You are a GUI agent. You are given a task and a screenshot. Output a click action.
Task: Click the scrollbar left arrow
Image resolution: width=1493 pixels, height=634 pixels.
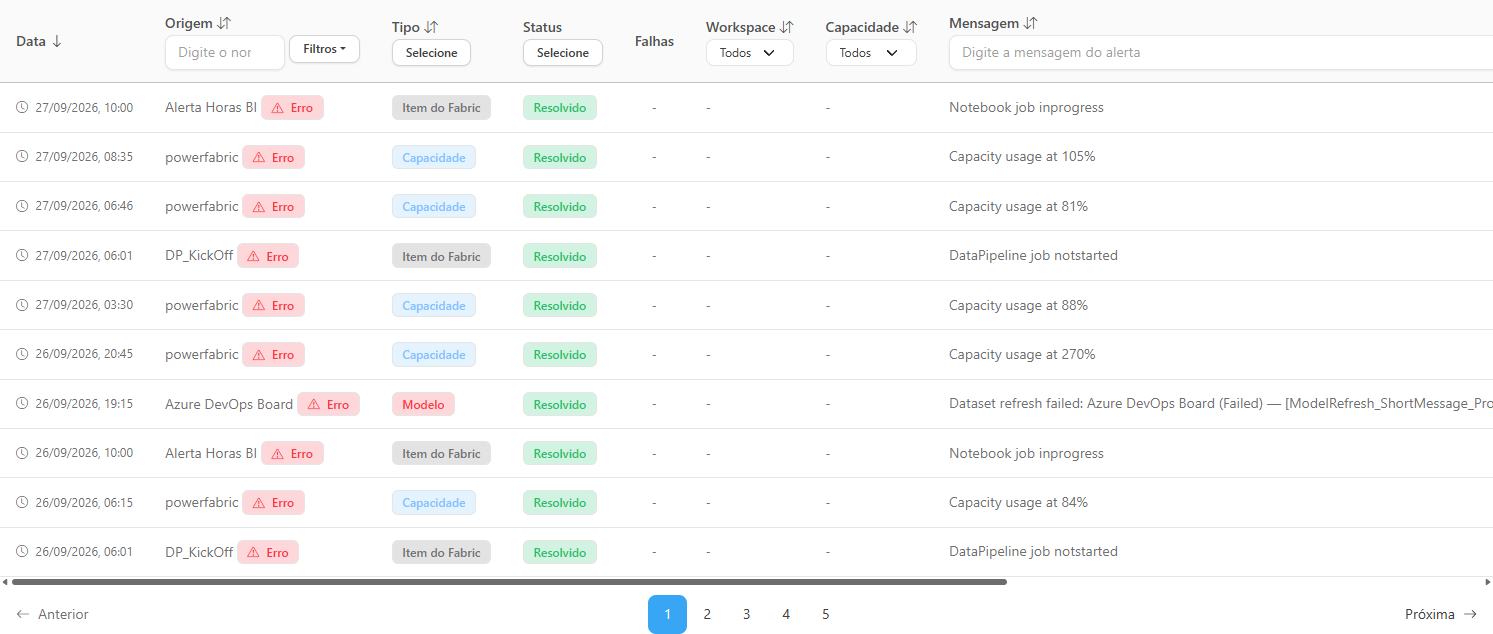[5, 582]
